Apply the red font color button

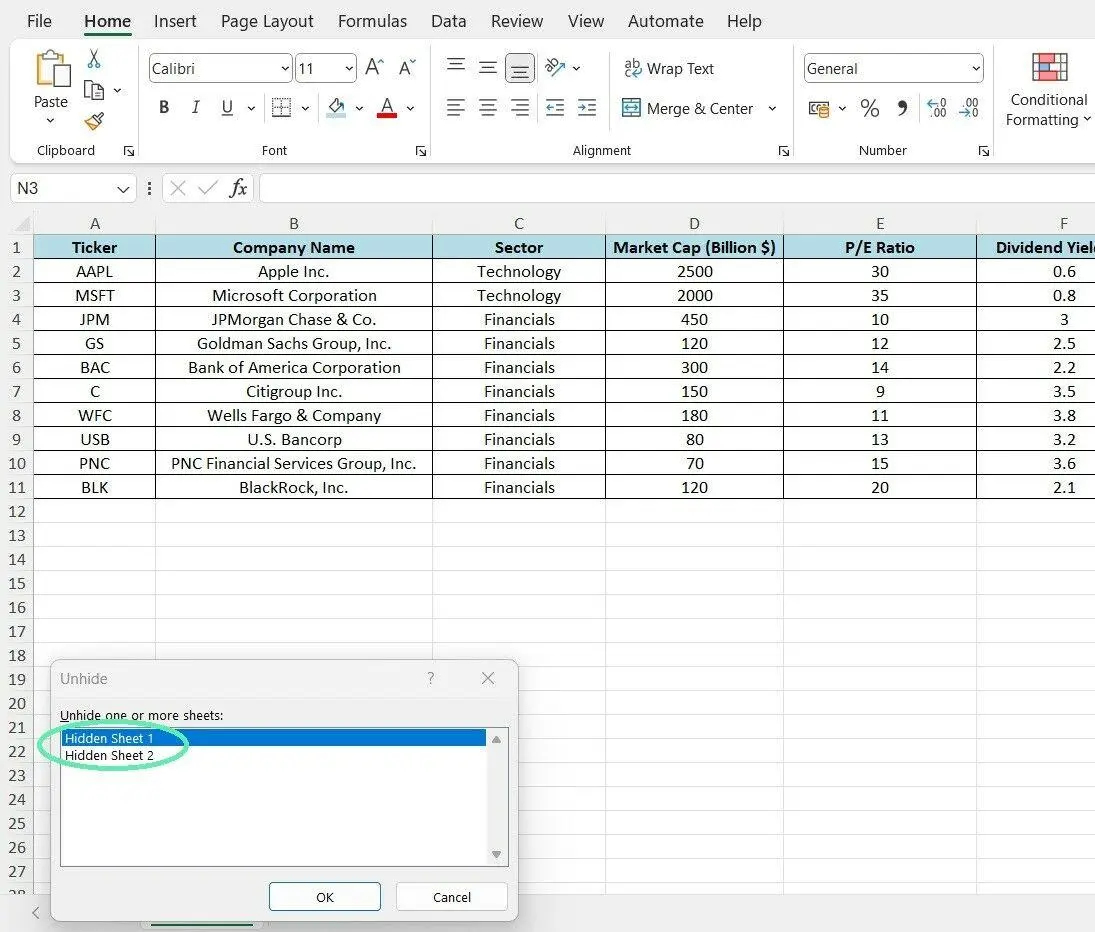pos(387,108)
